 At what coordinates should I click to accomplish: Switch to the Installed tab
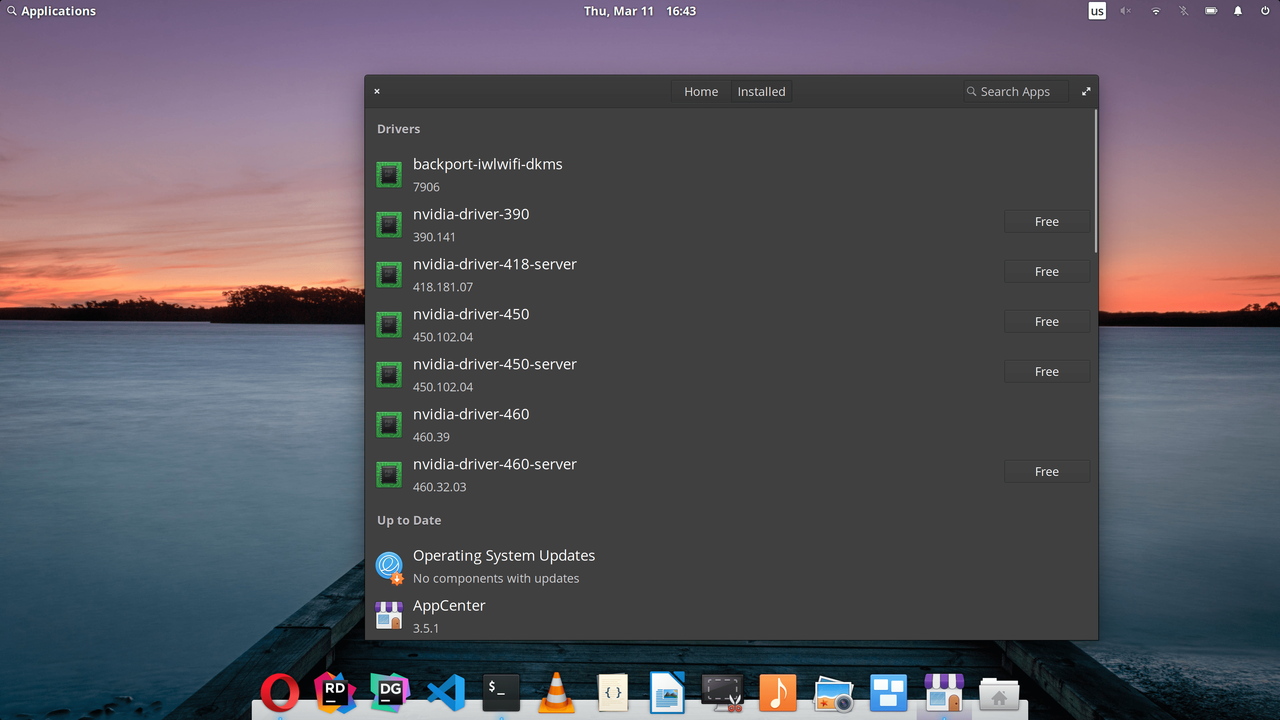pyautogui.click(x=761, y=91)
